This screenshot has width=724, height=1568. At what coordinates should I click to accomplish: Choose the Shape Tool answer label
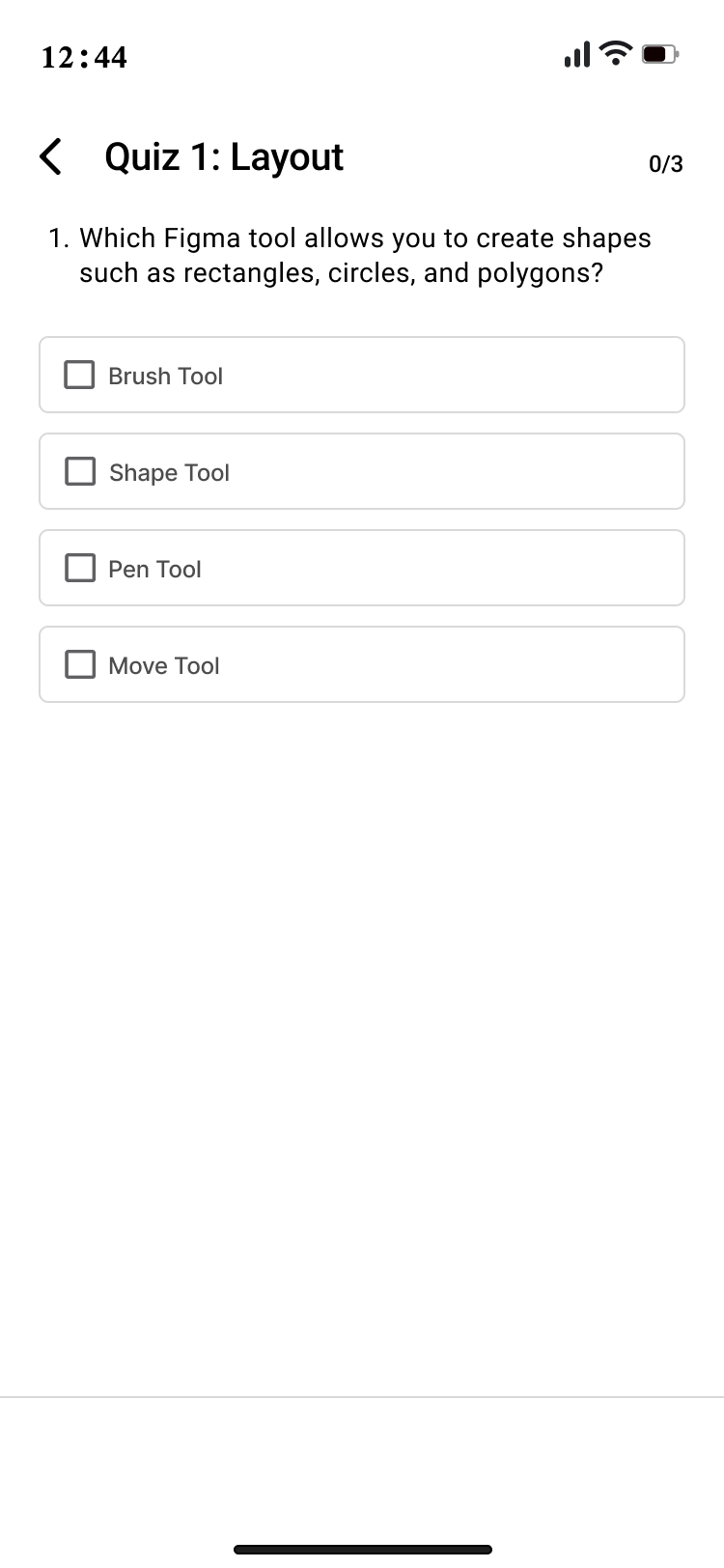pos(169,472)
